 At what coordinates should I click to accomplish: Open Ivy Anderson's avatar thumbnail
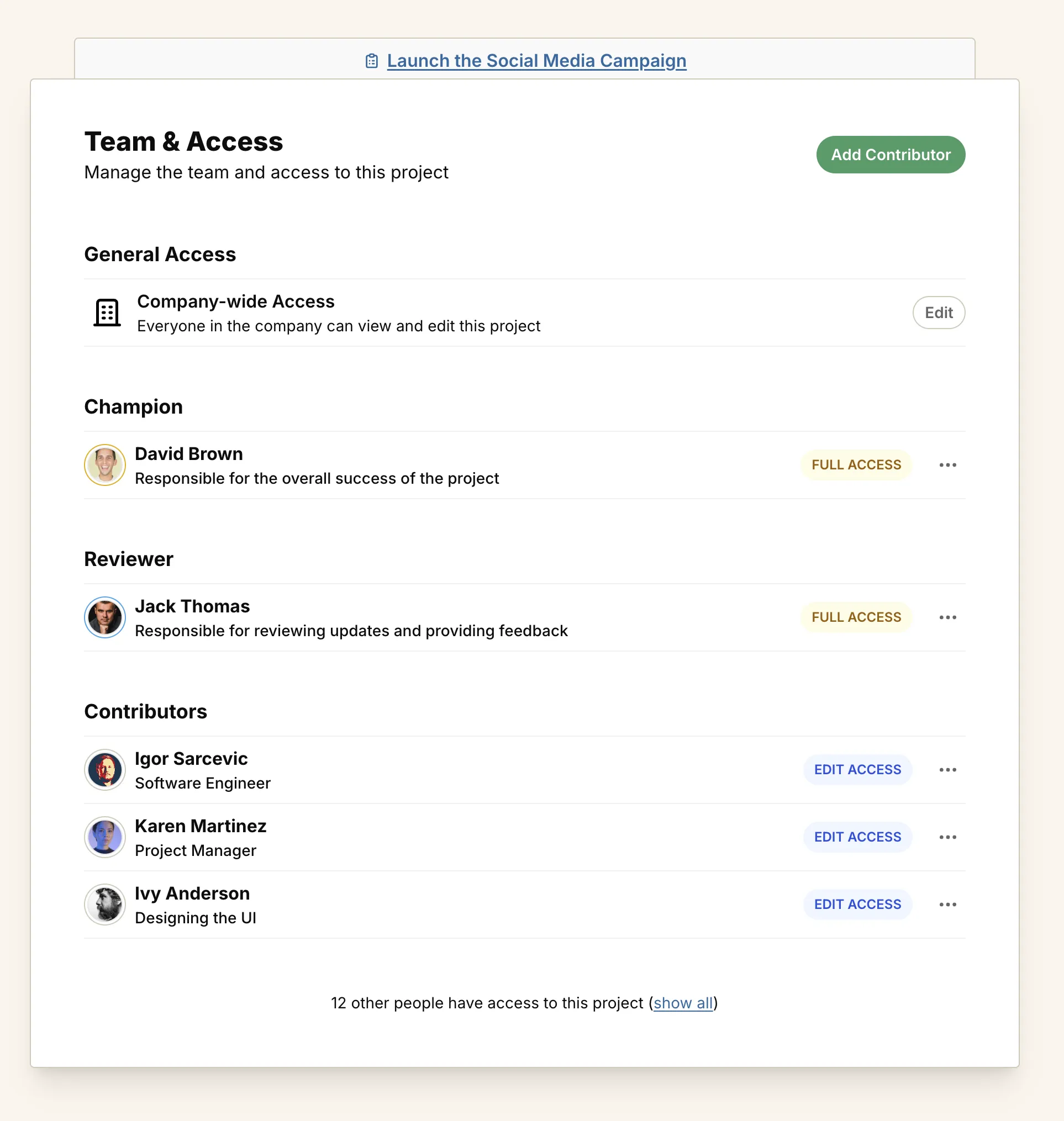104,905
